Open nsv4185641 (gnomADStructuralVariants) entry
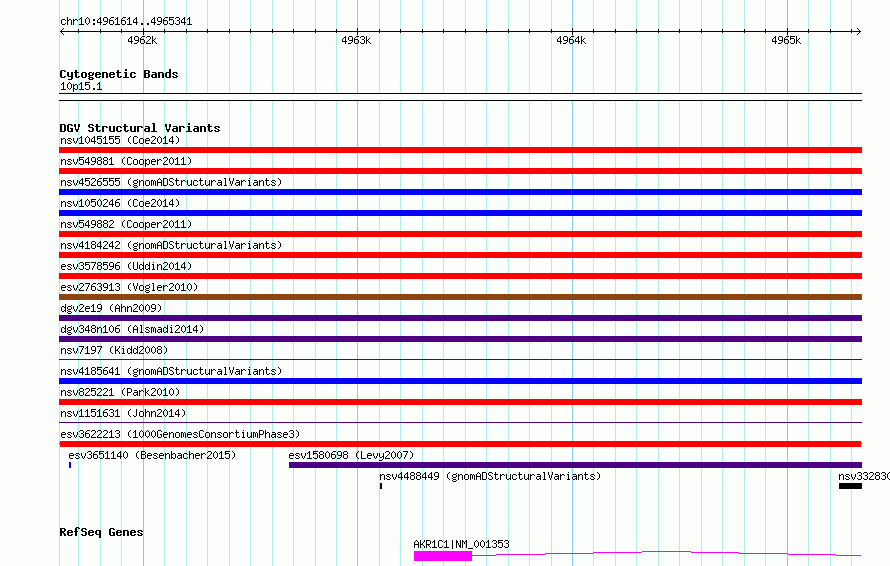This screenshot has height=566, width=890. 171,371
